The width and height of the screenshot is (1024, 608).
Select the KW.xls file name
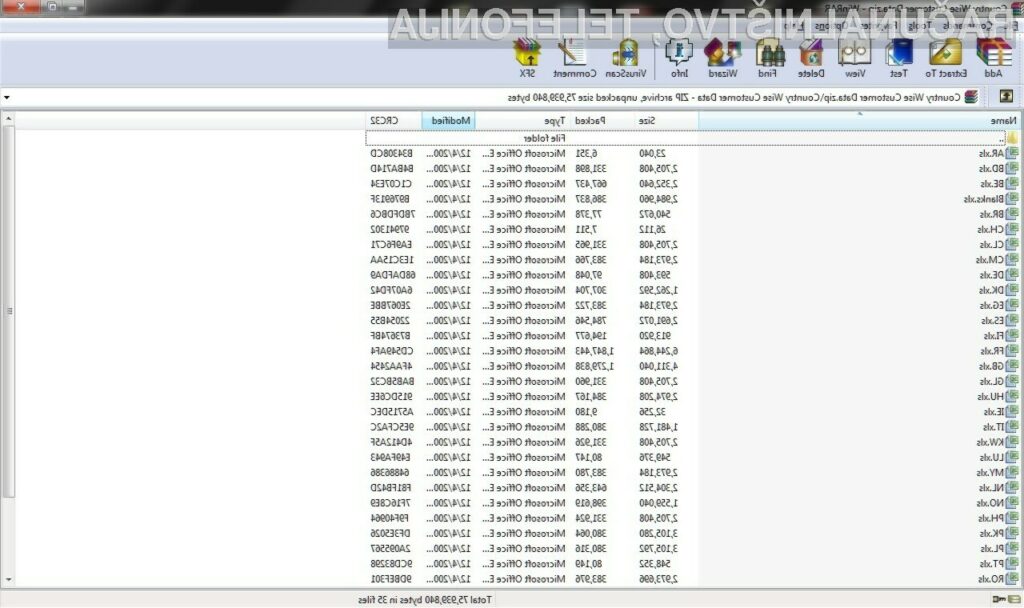990,442
